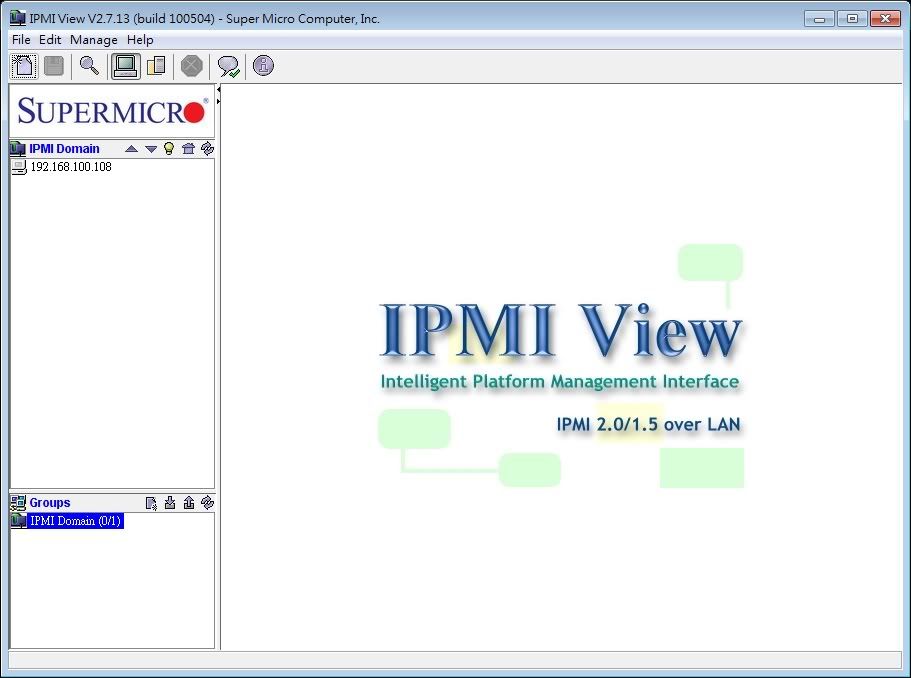The height and width of the screenshot is (678, 911).
Task: Click the IPMI Domain header monitor icon
Action: click(18, 149)
